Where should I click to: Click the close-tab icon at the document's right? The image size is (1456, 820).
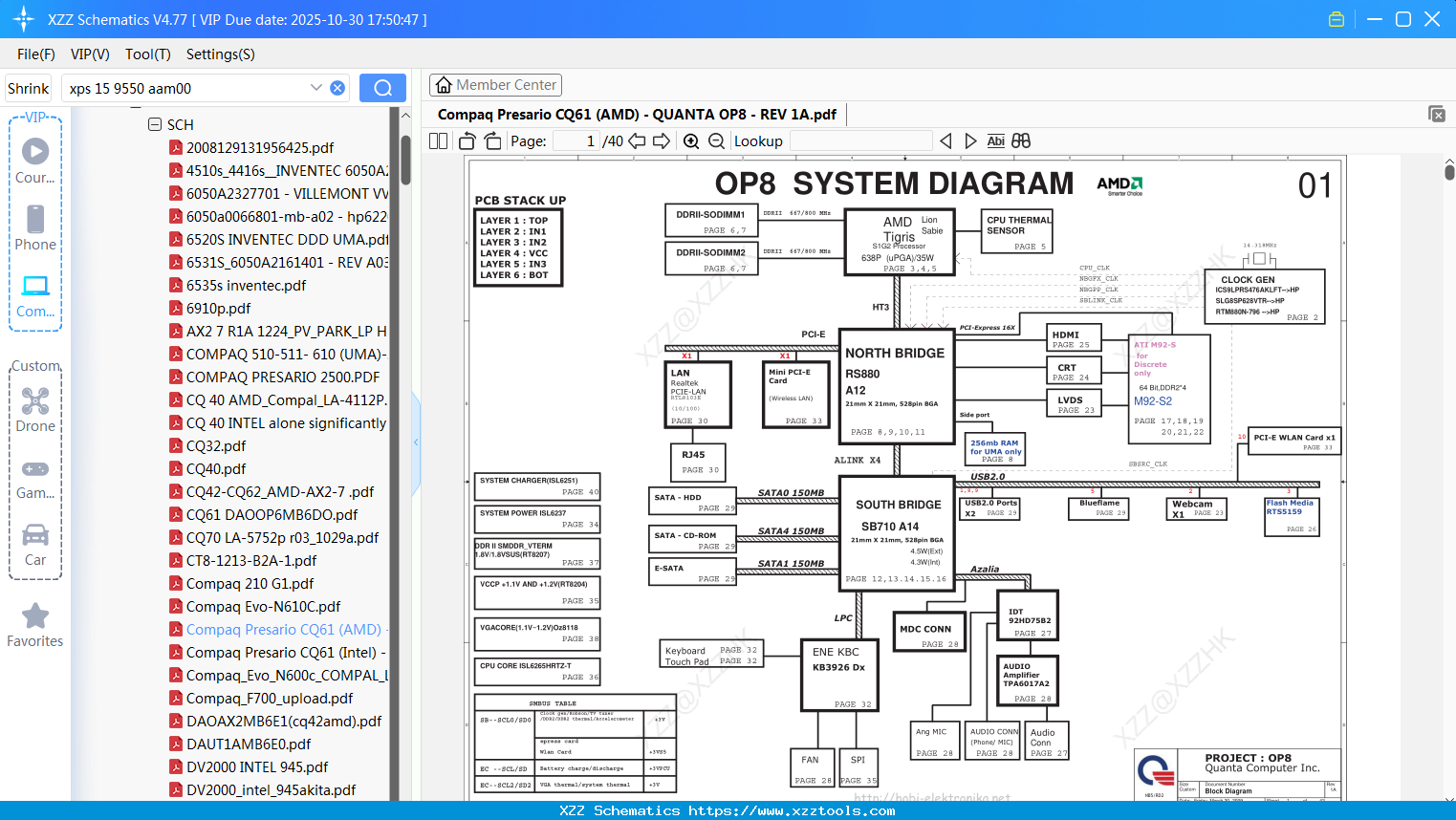(x=1437, y=114)
